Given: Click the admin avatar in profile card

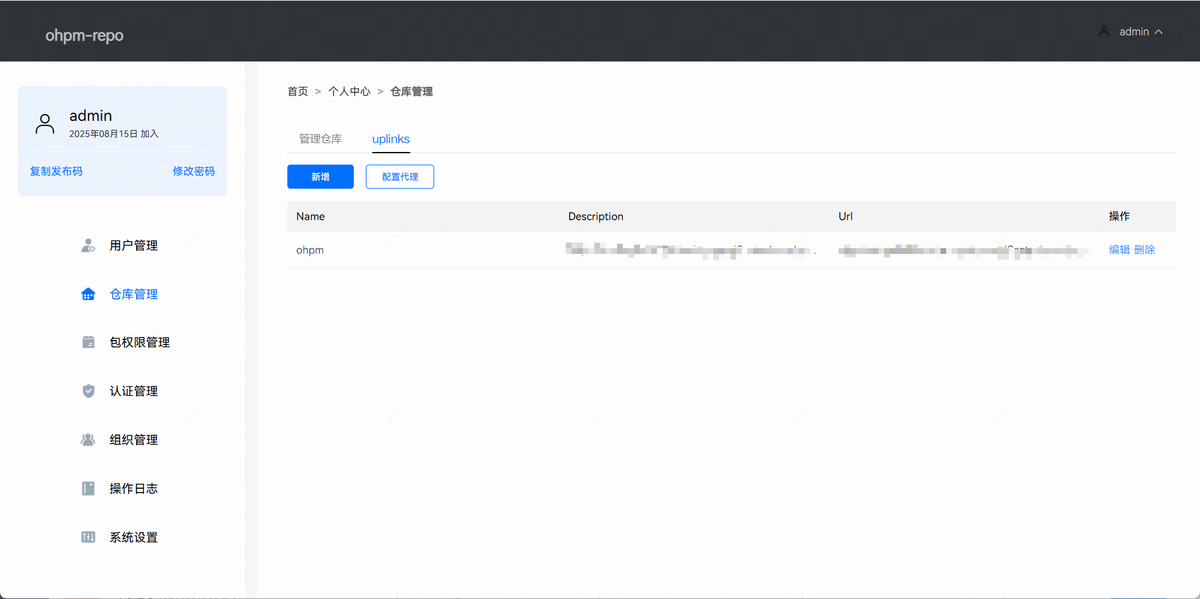Looking at the screenshot, I should point(45,124).
